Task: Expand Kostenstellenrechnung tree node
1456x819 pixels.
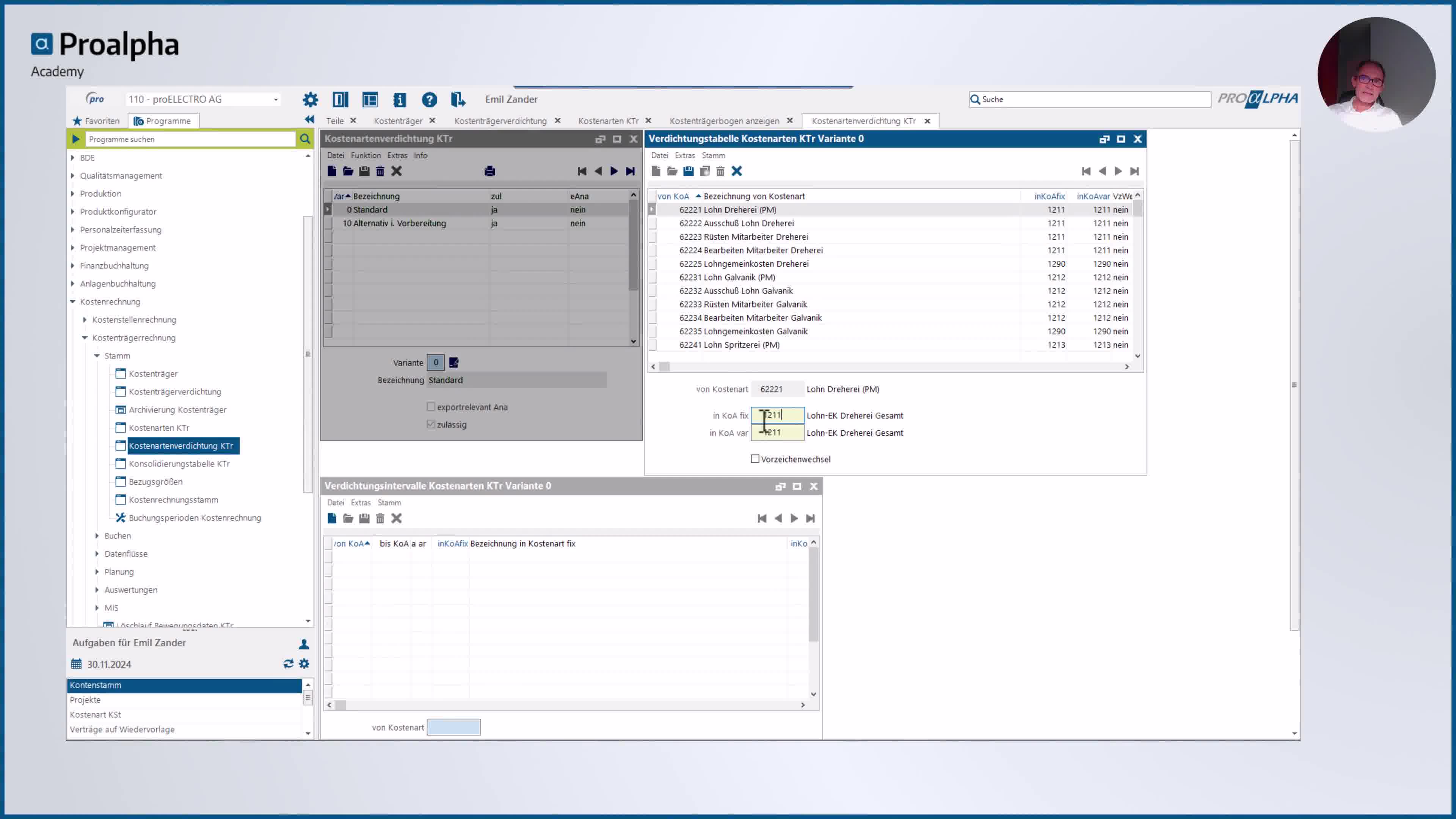Action: (x=85, y=320)
